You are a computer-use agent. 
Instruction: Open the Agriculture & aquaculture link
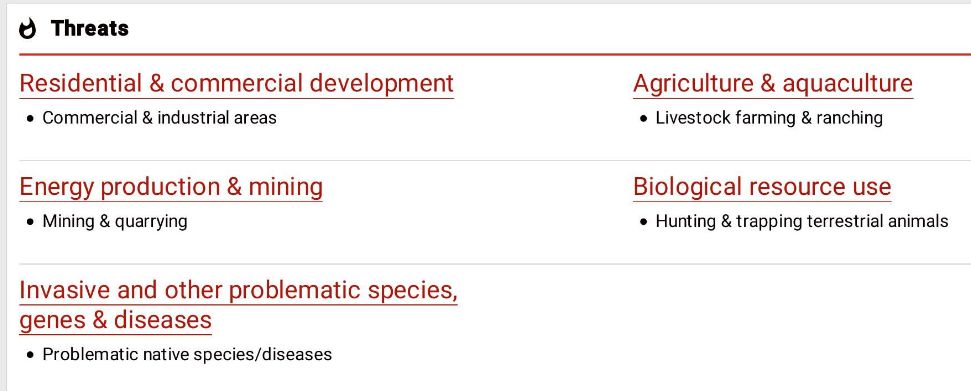coord(773,84)
